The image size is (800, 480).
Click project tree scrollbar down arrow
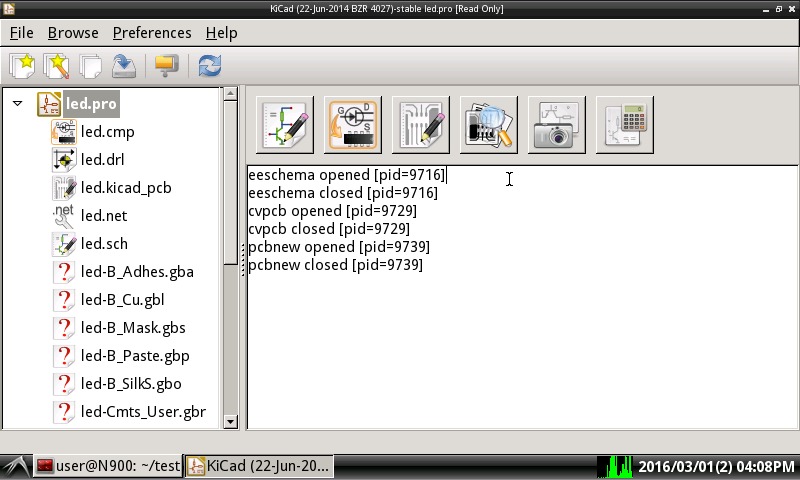pyautogui.click(x=231, y=422)
